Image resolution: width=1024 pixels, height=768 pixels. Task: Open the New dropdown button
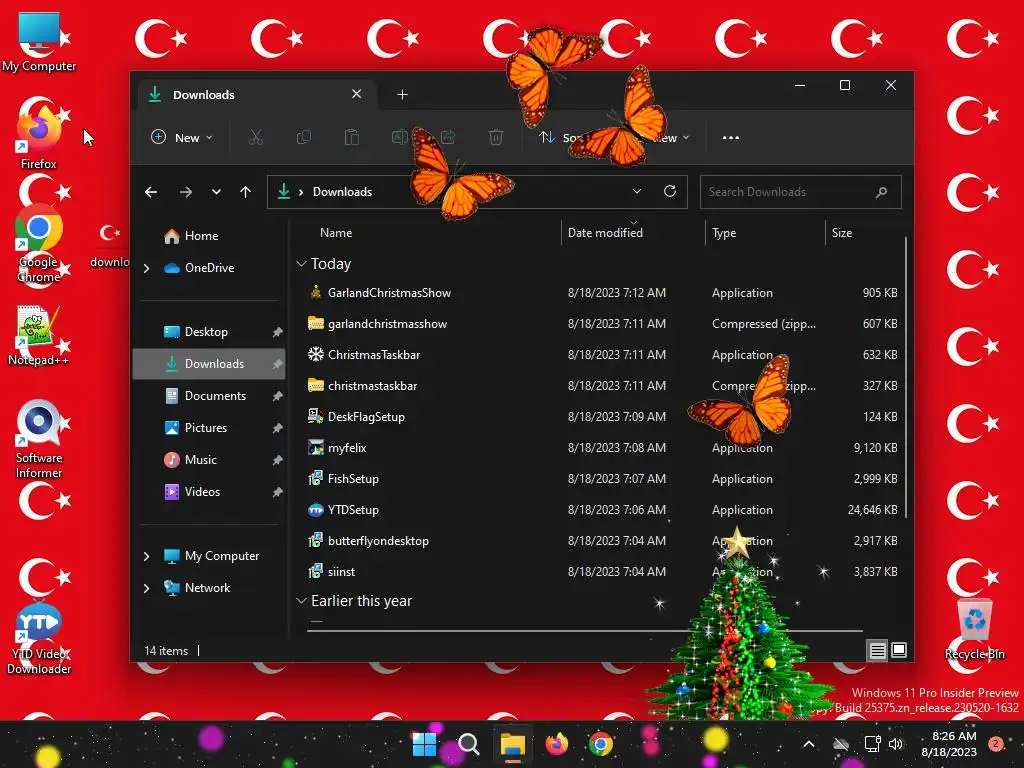tap(182, 138)
